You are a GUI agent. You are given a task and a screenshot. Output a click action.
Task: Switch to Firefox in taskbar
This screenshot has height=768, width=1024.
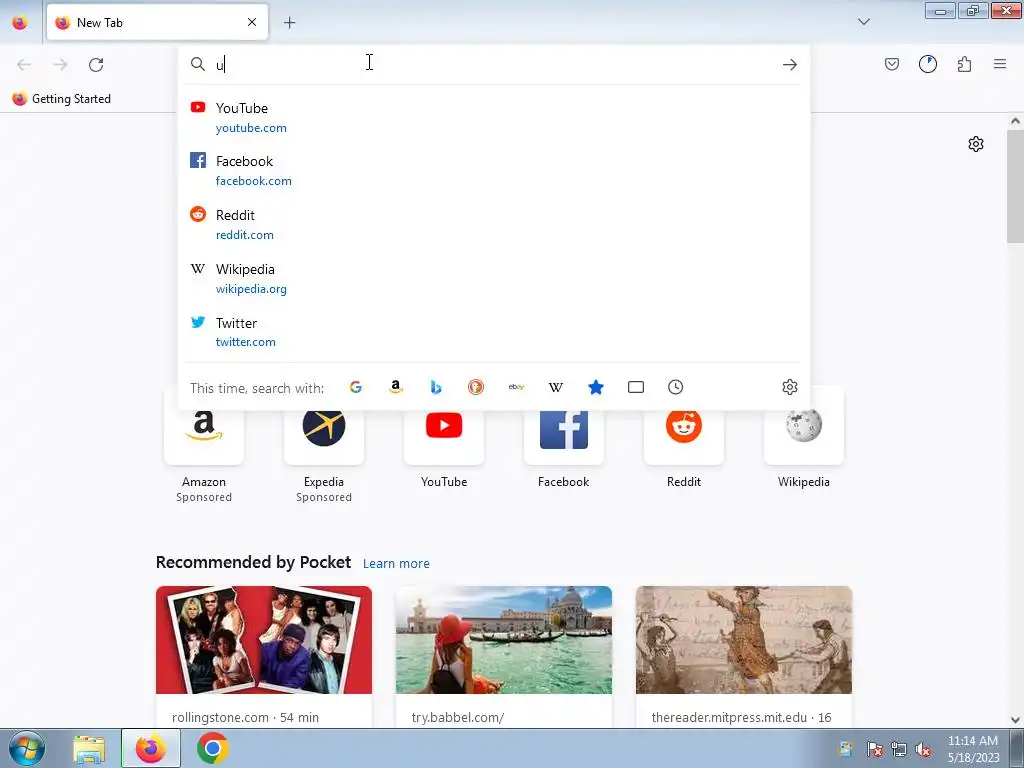click(151, 749)
